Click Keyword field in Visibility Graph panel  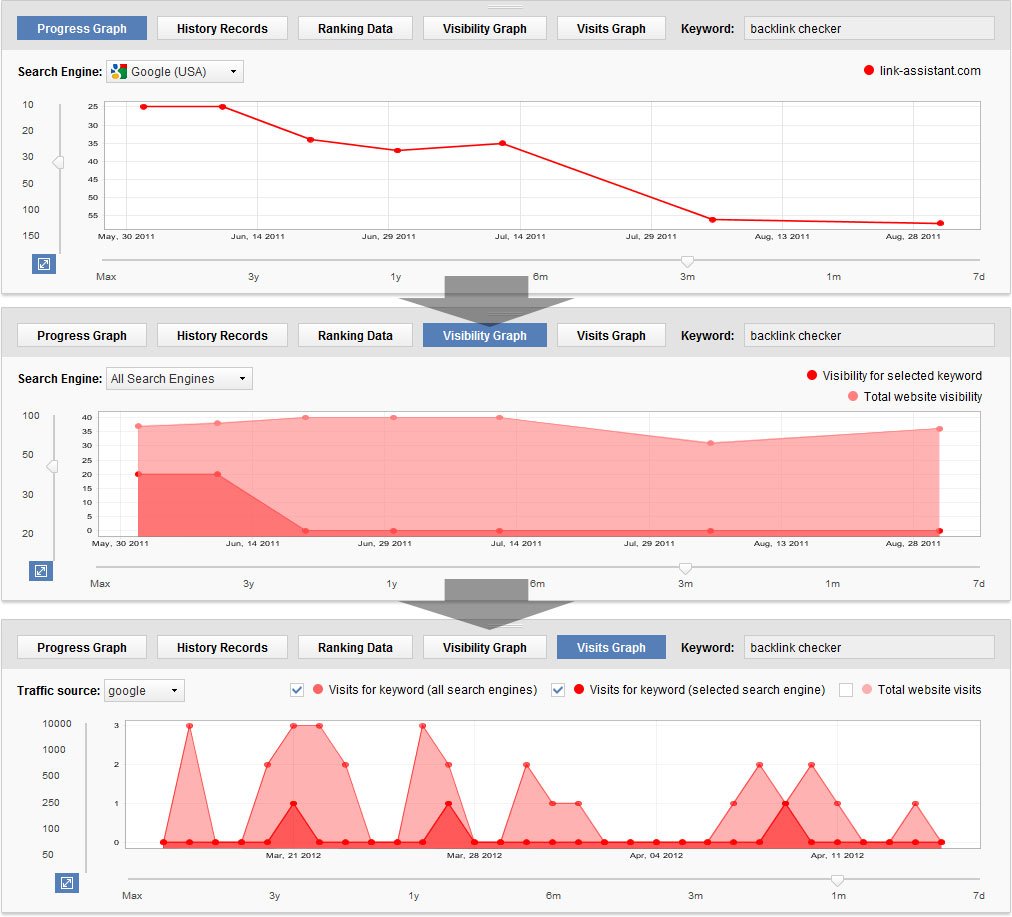(869, 336)
